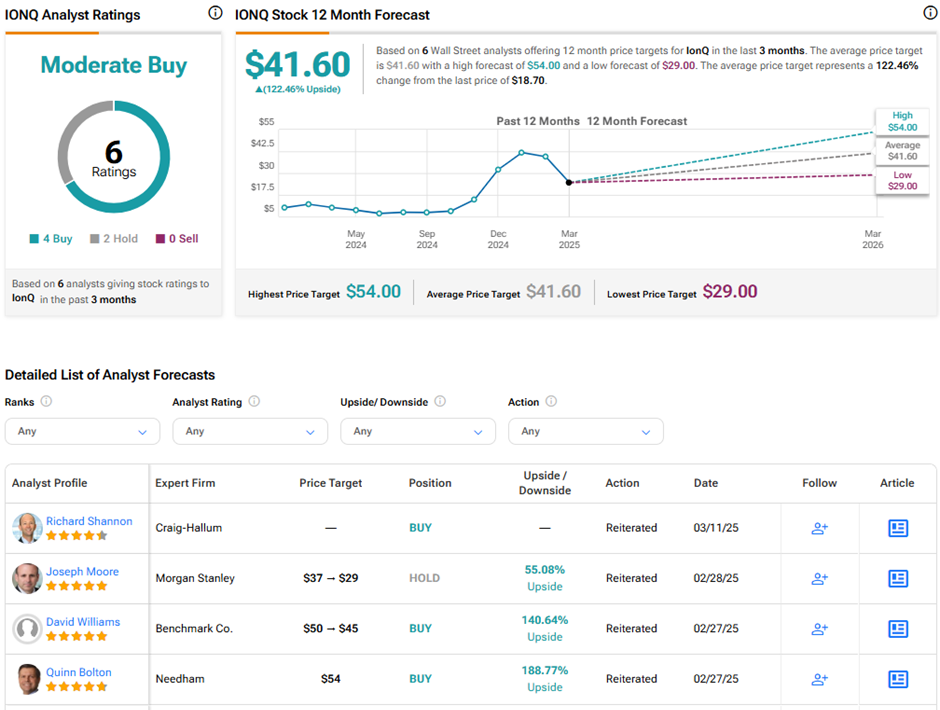This screenshot has height=710, width=940.
Task: Click info icon beside 12 Month Forecast header
Action: coord(929,13)
